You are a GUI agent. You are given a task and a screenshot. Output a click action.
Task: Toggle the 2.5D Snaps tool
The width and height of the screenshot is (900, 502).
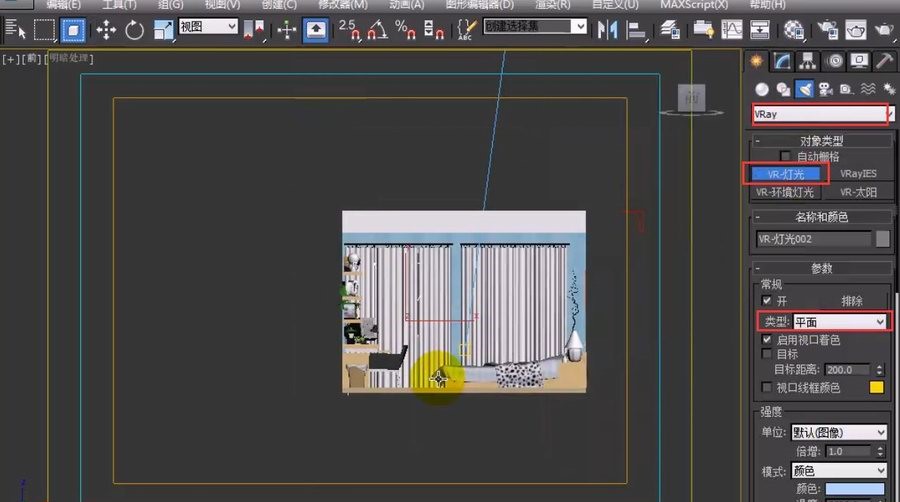[x=349, y=29]
